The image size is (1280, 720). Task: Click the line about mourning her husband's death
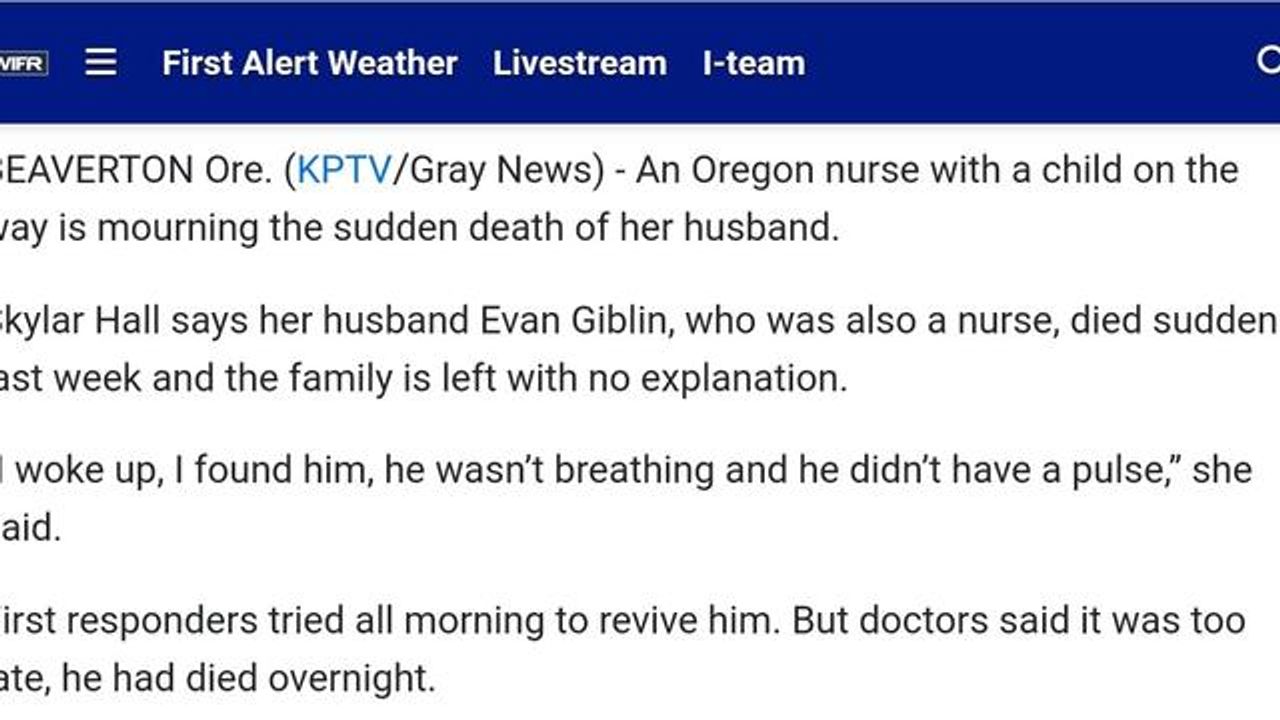pos(420,228)
